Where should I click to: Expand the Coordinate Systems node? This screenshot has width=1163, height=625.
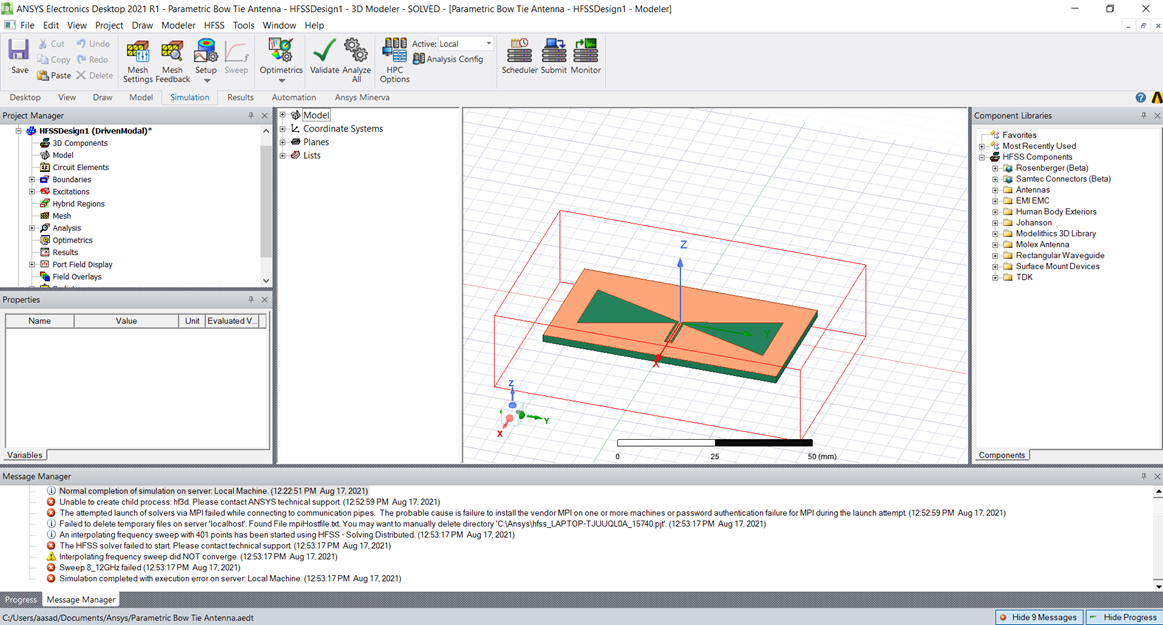tap(283, 129)
